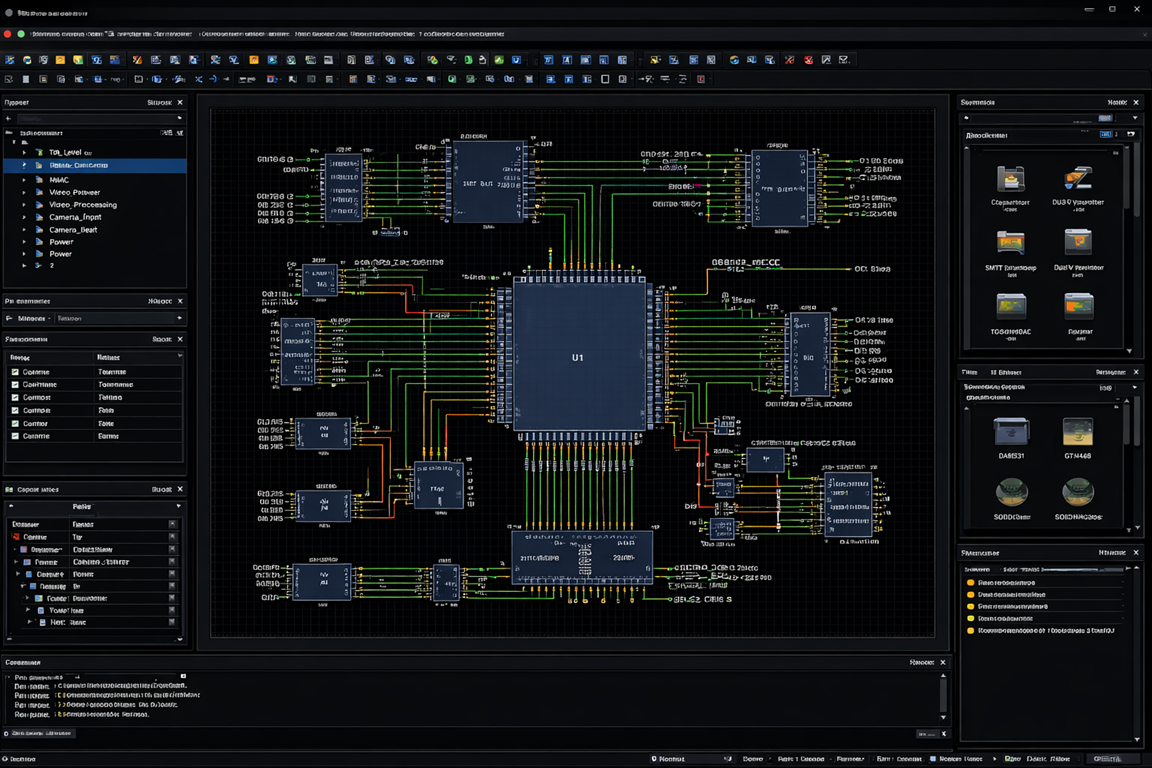
Task: Click the Normal mode indicator in status bar
Action: tap(670, 759)
